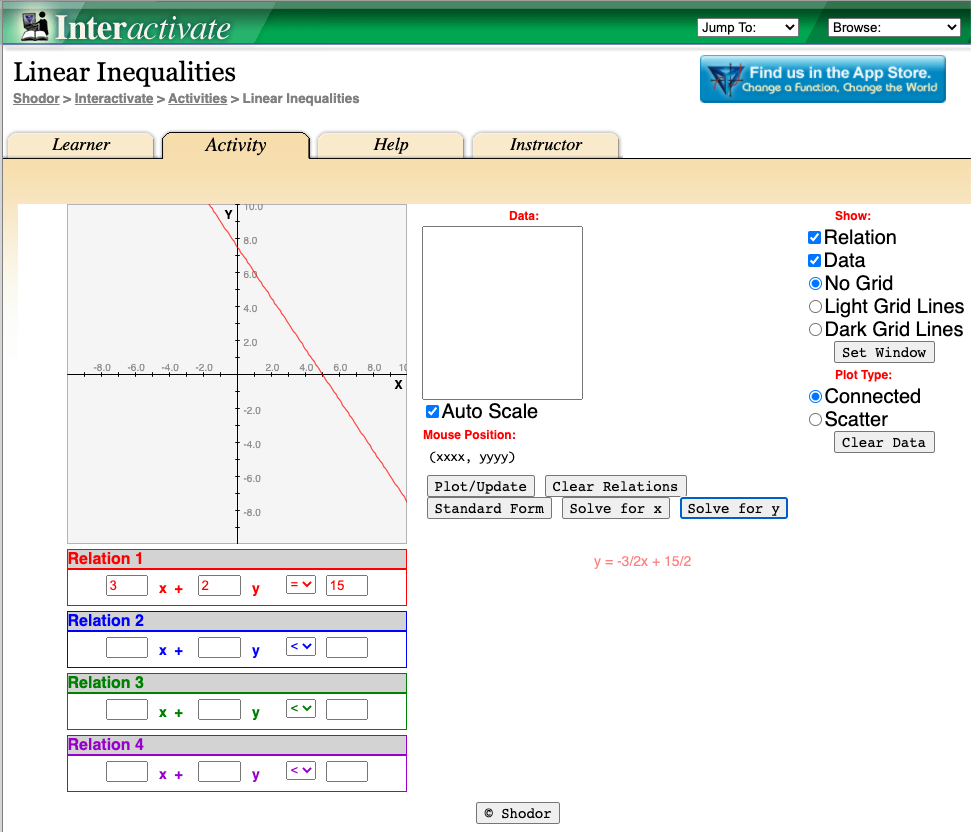This screenshot has width=971, height=832.
Task: Toggle the Auto Scale checkbox
Action: (x=432, y=412)
